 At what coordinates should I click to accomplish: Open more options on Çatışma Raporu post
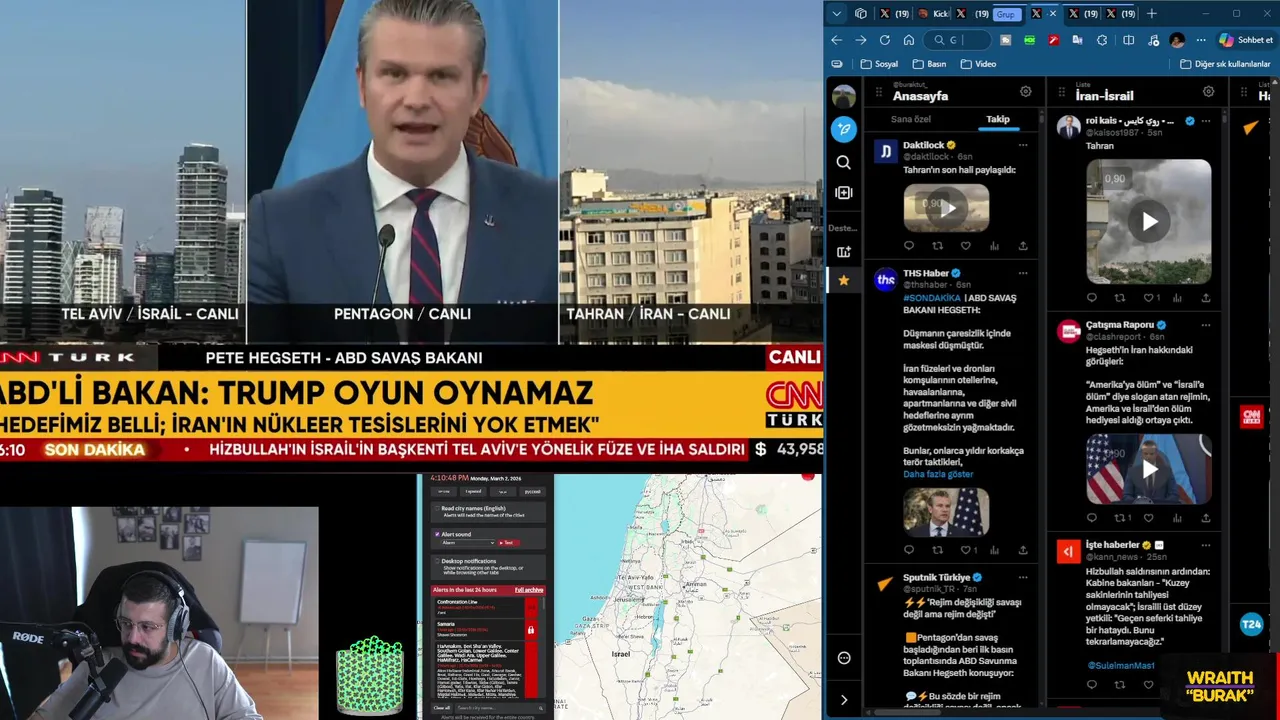(x=1206, y=325)
